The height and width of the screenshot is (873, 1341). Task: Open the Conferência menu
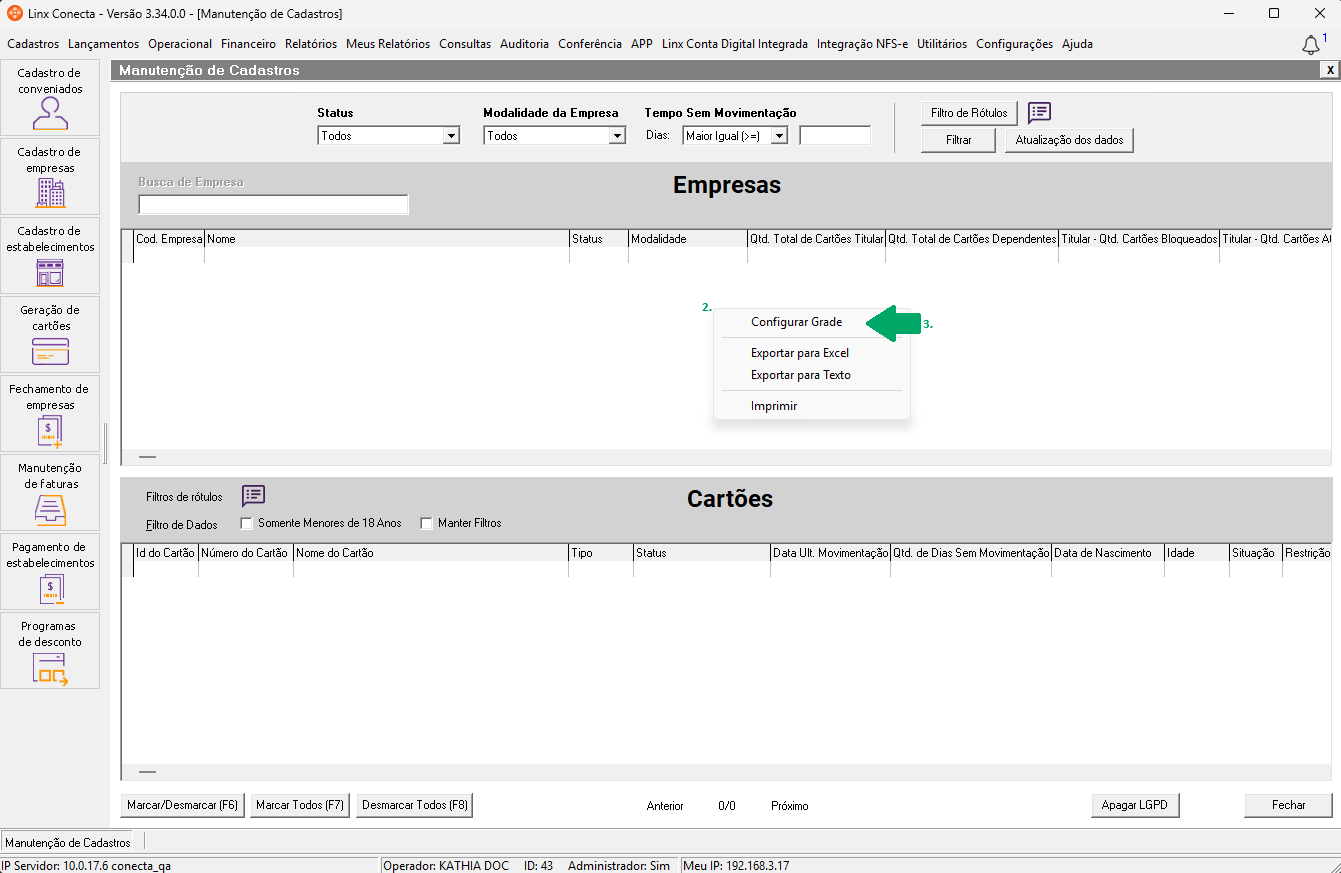(x=590, y=44)
